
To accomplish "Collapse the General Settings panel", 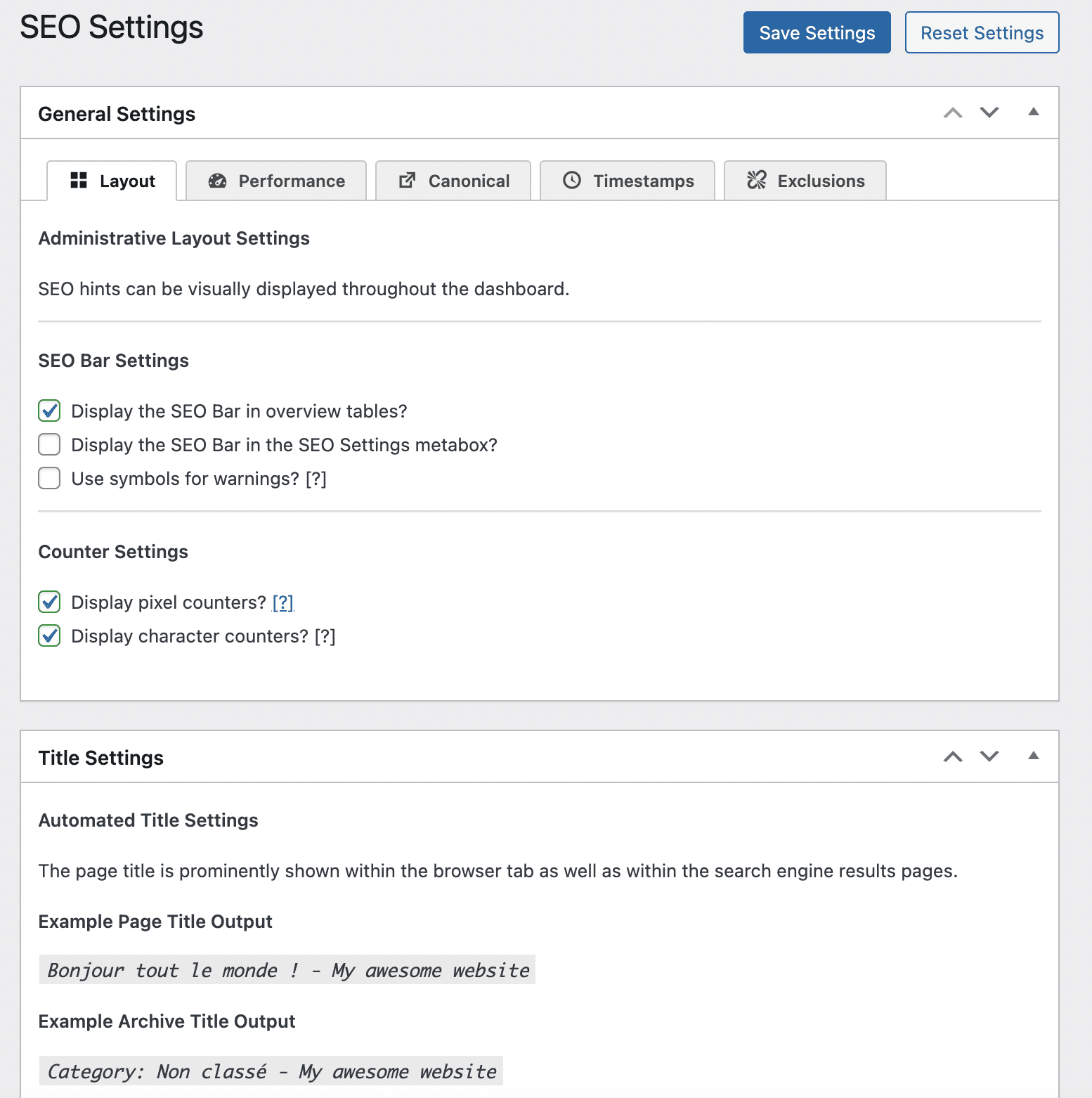I will (1034, 112).
